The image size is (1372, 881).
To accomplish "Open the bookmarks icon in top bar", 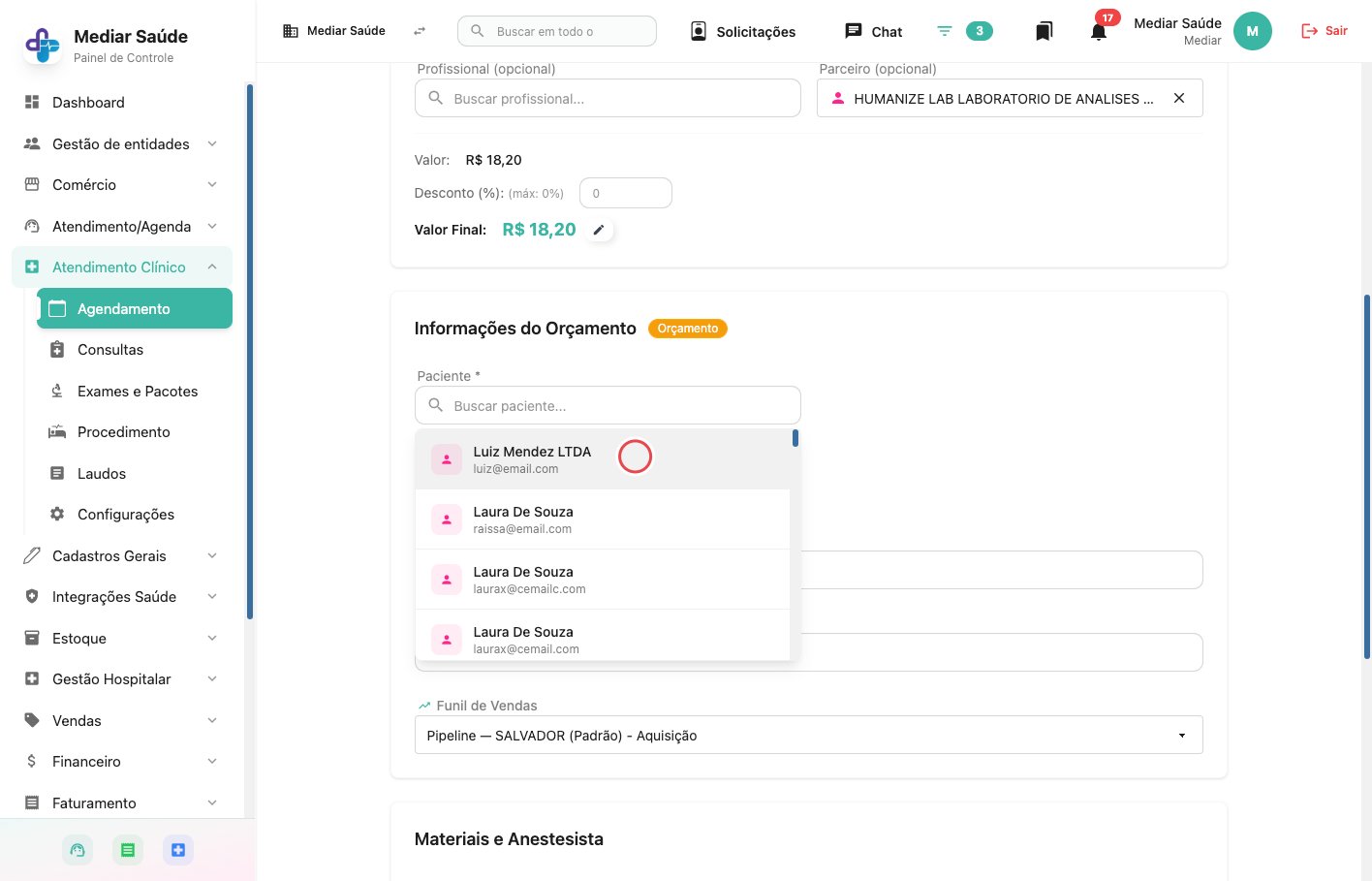I will pos(1044,31).
